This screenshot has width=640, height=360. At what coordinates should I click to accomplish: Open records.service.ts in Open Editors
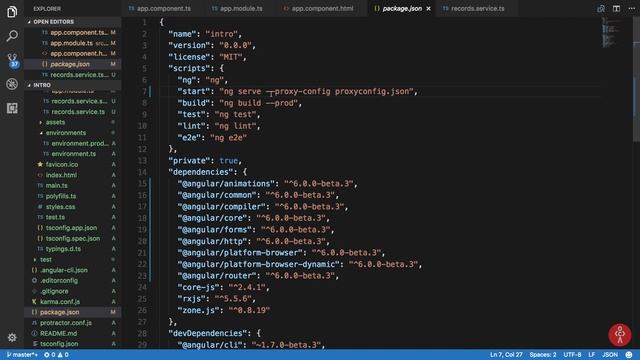73,75
